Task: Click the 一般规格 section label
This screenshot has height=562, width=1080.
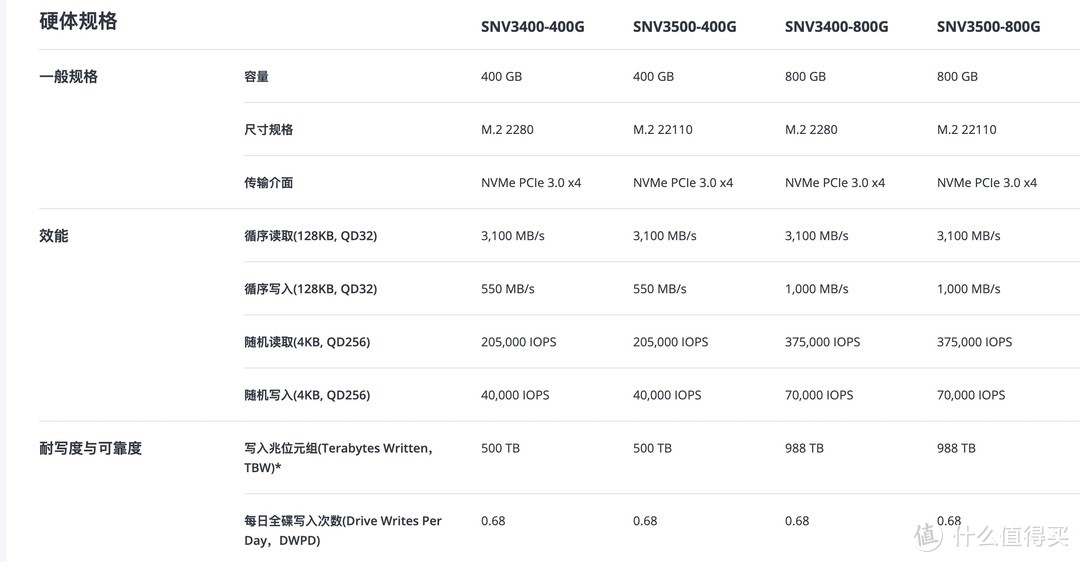Action: (x=68, y=76)
